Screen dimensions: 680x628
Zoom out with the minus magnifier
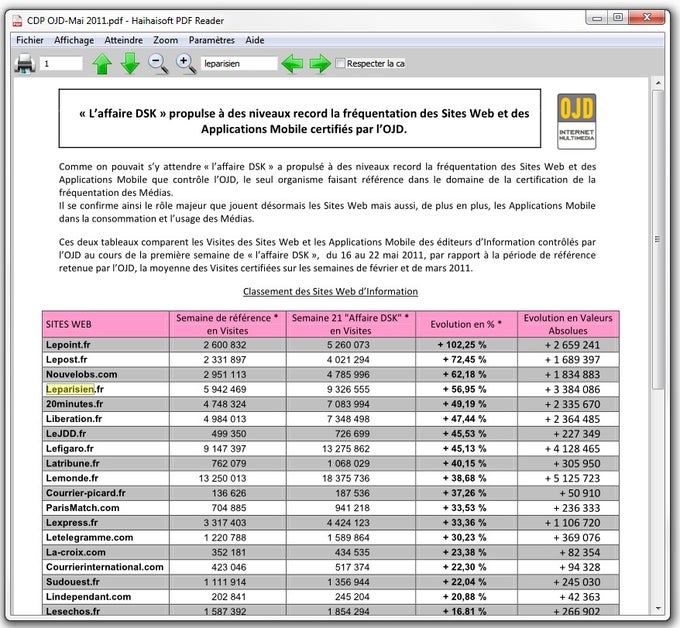pyautogui.click(x=158, y=64)
